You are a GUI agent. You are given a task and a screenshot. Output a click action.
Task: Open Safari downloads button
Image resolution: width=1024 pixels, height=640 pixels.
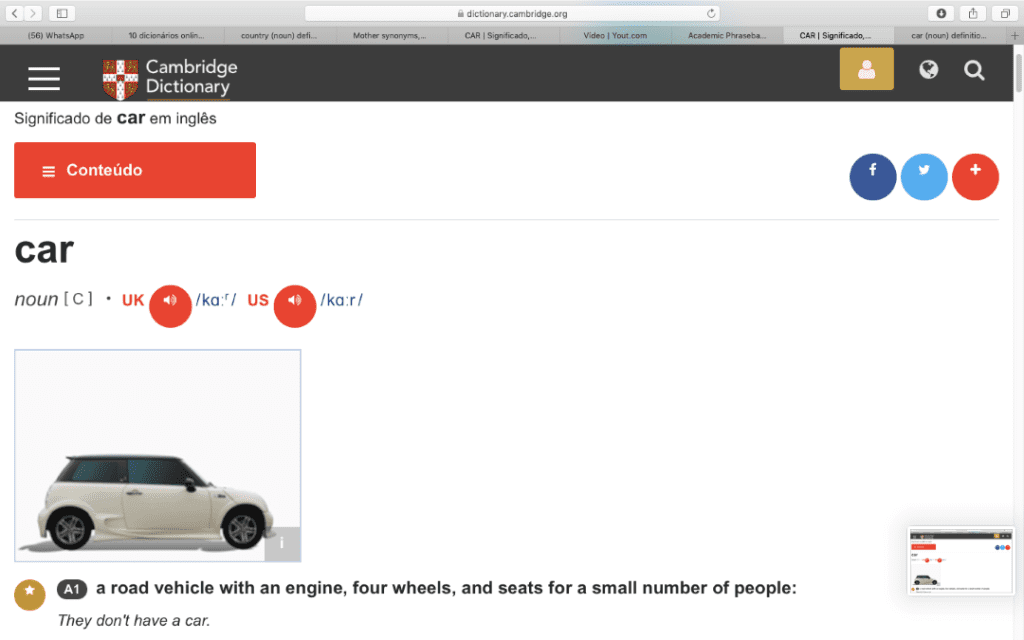coord(941,13)
